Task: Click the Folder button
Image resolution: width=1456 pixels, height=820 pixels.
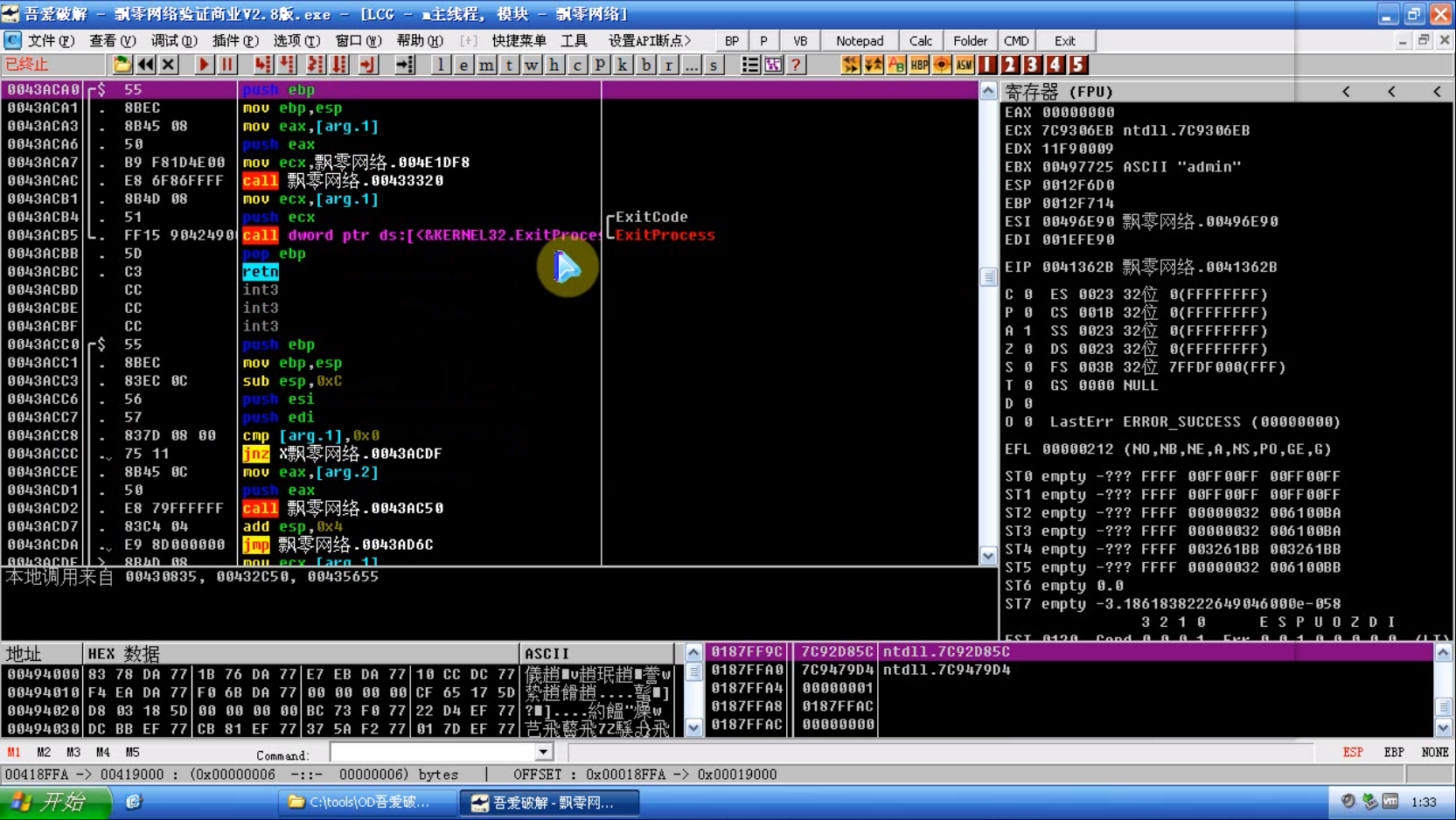Action: pyautogui.click(x=970, y=41)
